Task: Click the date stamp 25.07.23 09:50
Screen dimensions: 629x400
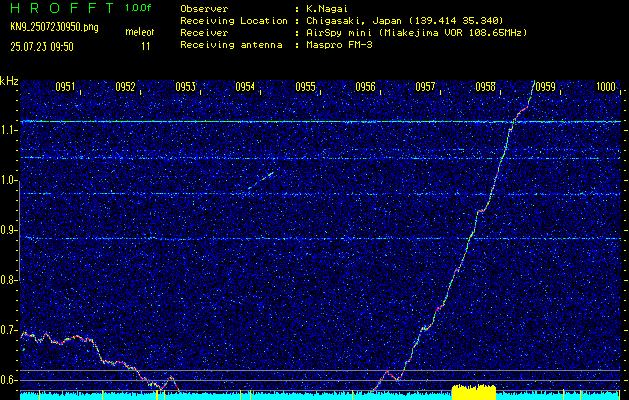Action: coord(42,47)
